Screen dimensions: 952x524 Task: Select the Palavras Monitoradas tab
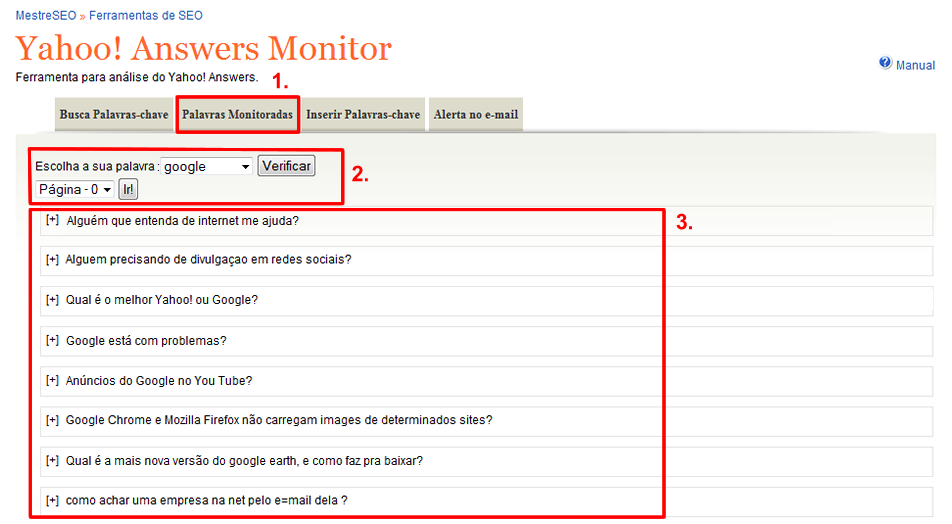pyautogui.click(x=237, y=115)
